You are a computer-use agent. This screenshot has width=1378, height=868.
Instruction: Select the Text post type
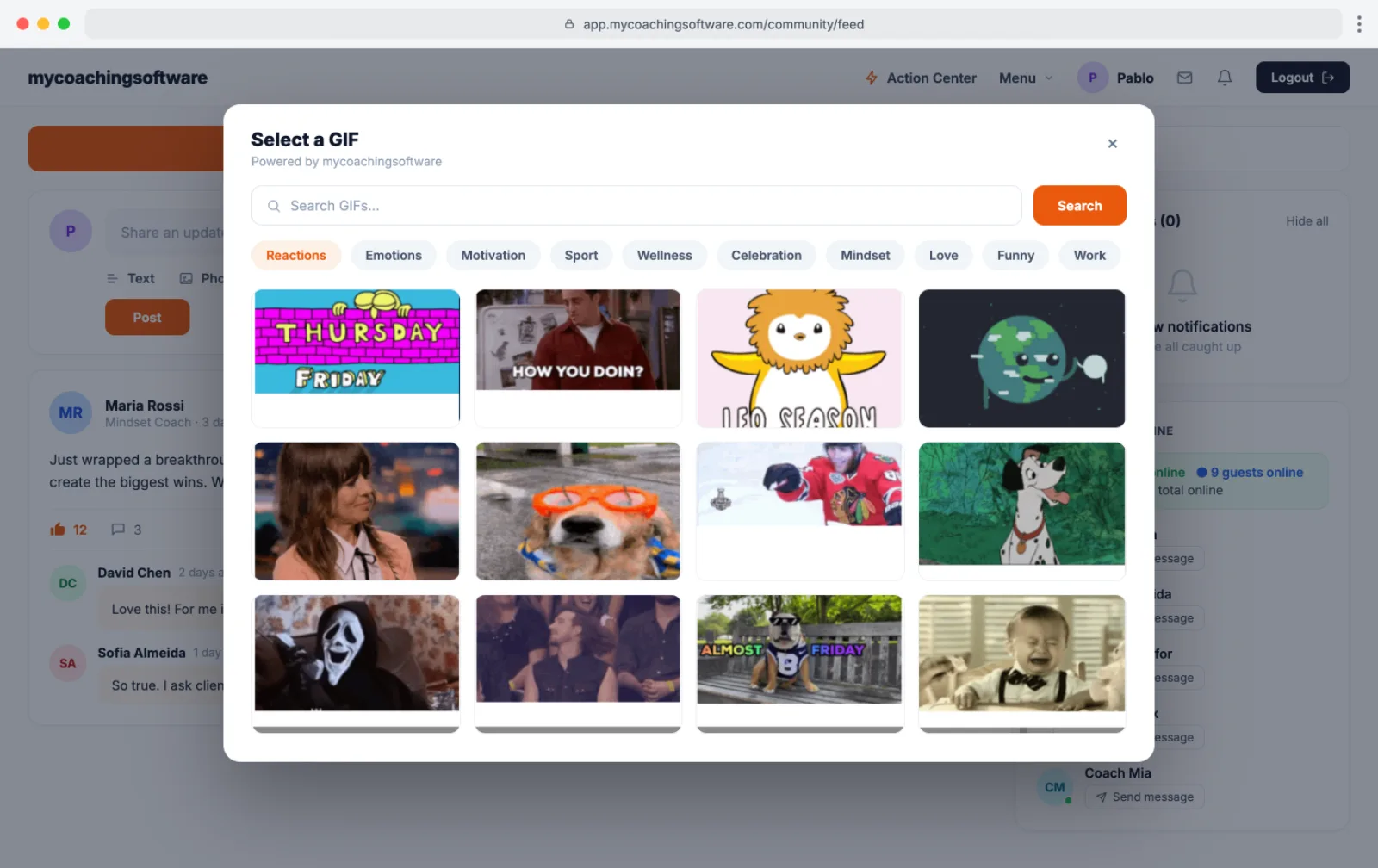(131, 278)
